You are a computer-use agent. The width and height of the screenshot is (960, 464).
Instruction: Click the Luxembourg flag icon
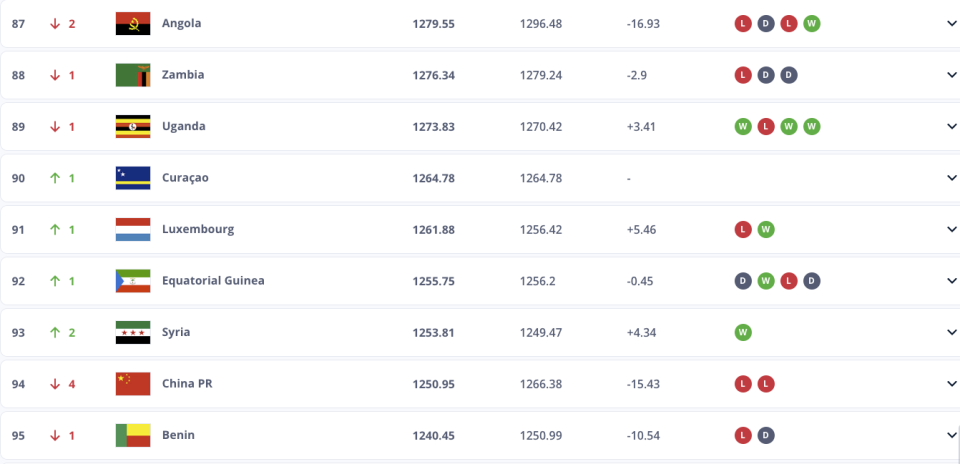(x=133, y=230)
